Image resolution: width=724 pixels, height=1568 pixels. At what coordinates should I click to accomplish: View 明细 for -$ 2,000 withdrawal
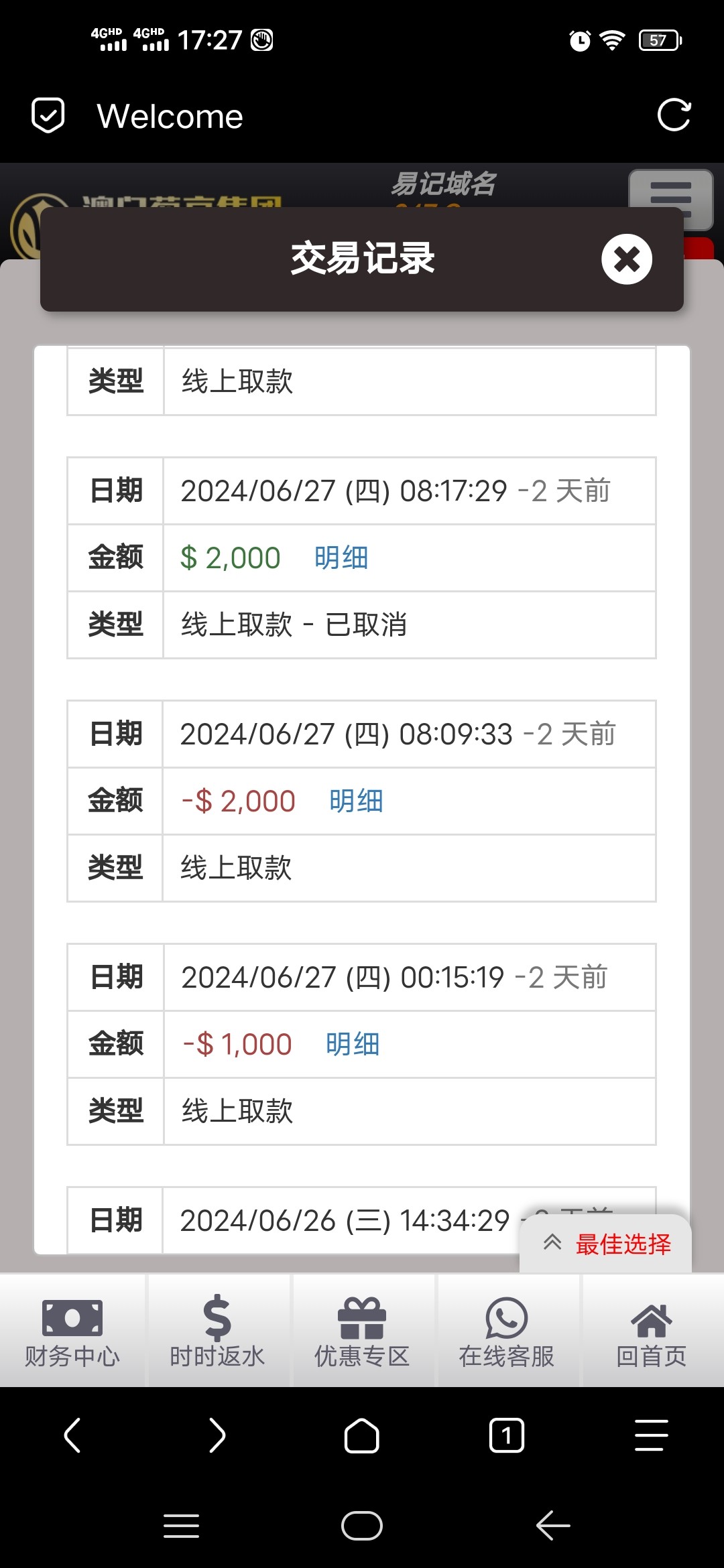pyautogui.click(x=356, y=801)
